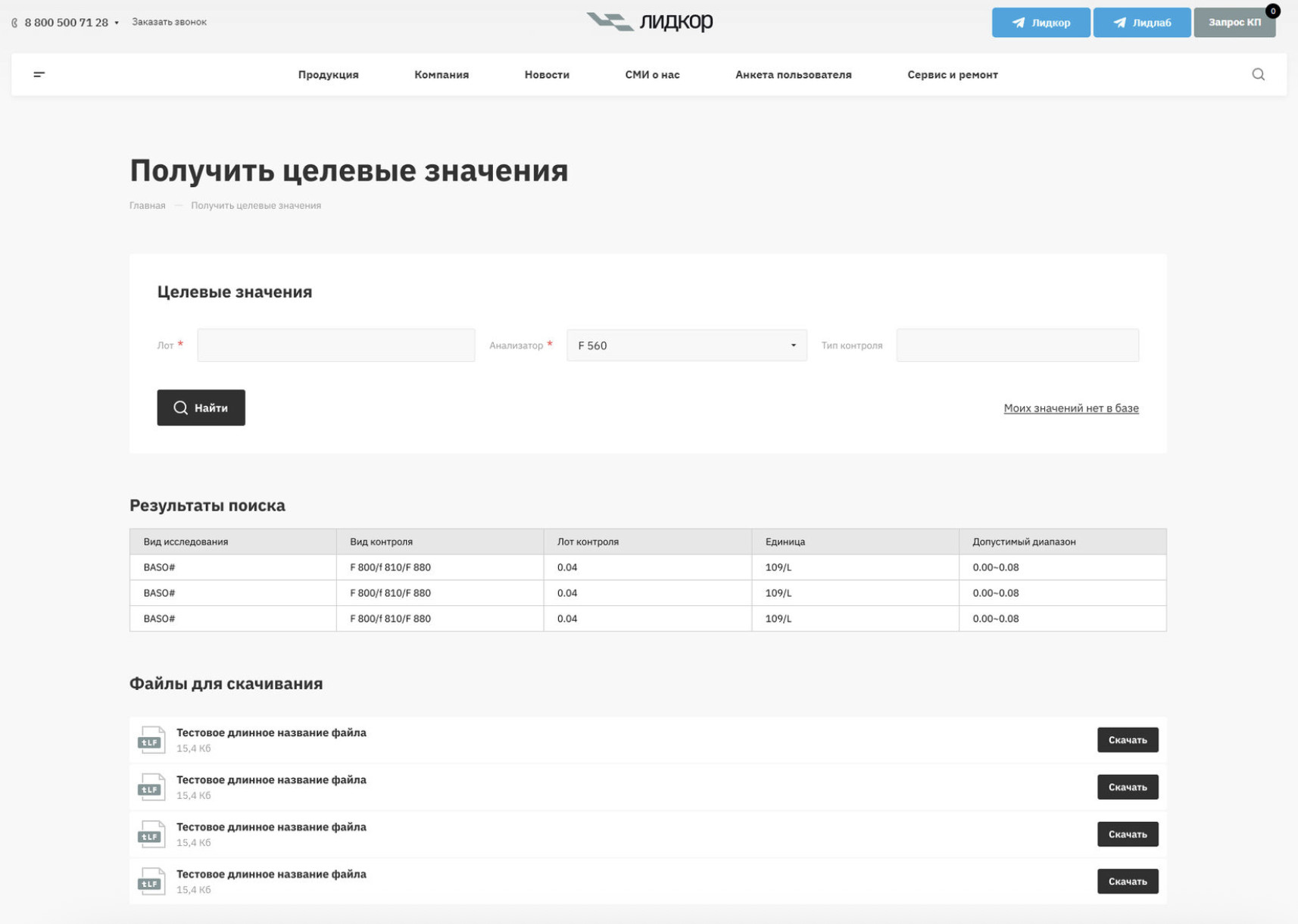Go to Анкета пользователя page
Image resolution: width=1298 pixels, height=924 pixels.
pos(793,74)
